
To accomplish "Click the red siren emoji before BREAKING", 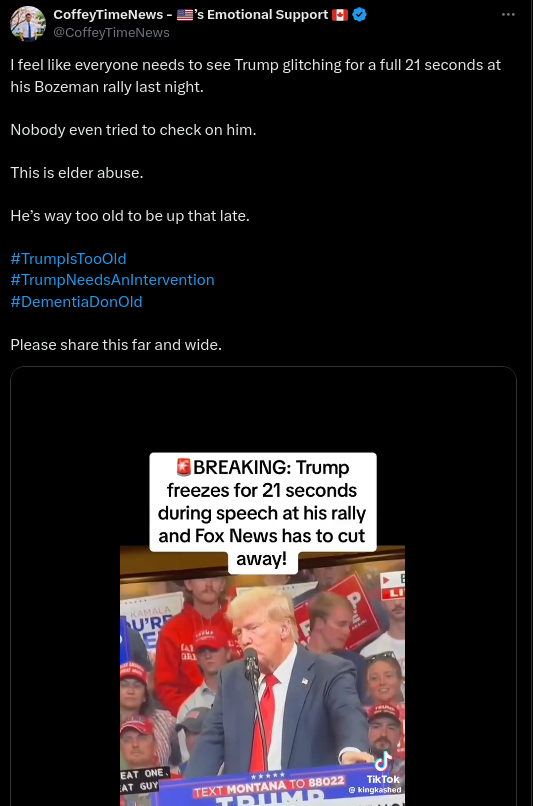I will pos(183,467).
